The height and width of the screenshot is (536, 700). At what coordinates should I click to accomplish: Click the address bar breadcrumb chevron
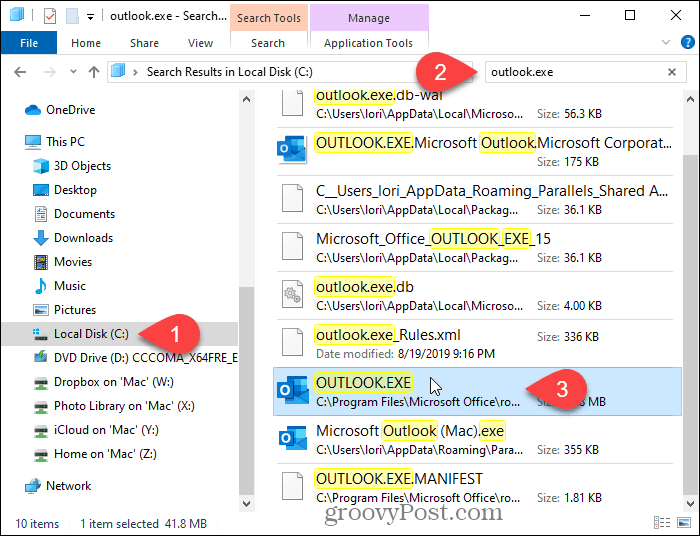[x=135, y=72]
